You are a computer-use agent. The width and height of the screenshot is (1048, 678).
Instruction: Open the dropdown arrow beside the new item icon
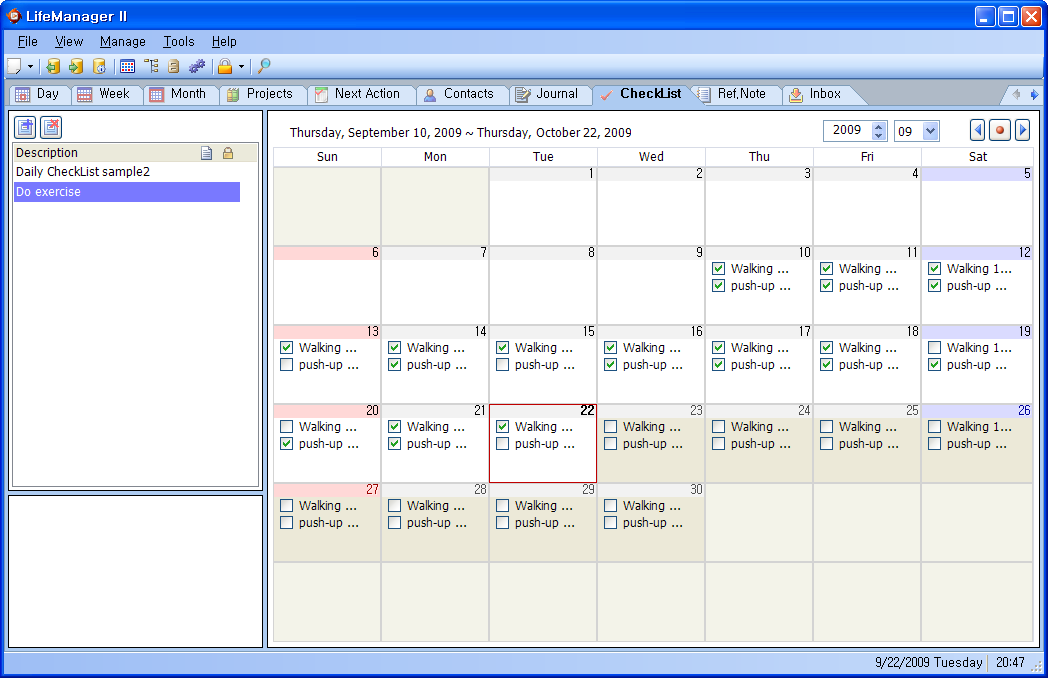pos(30,66)
